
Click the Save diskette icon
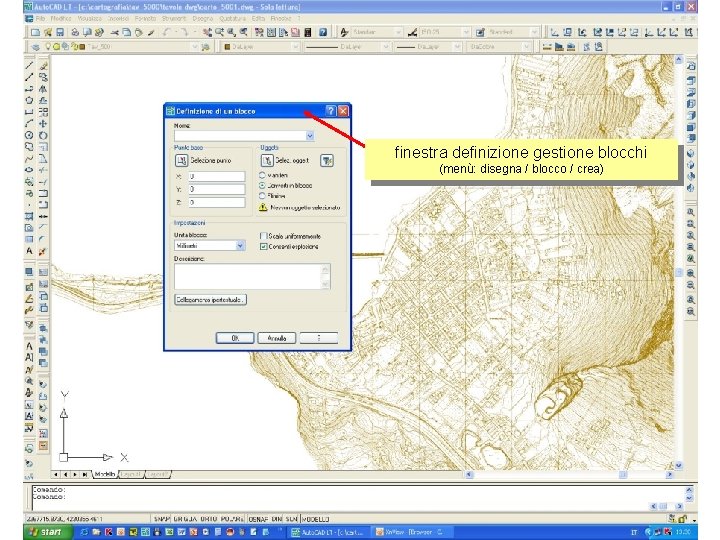pyautogui.click(x=60, y=32)
